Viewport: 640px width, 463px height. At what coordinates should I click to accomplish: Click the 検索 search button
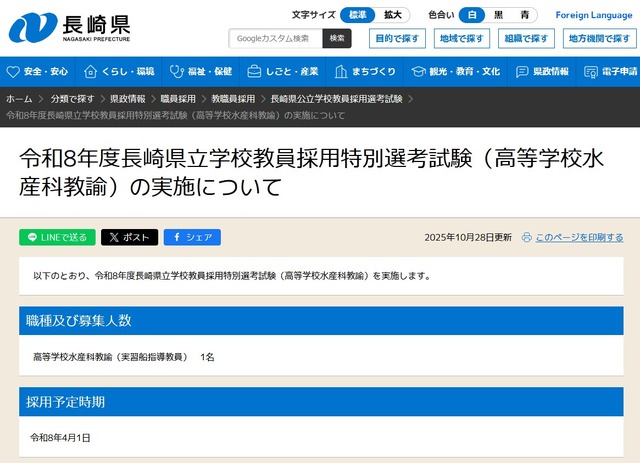click(337, 38)
